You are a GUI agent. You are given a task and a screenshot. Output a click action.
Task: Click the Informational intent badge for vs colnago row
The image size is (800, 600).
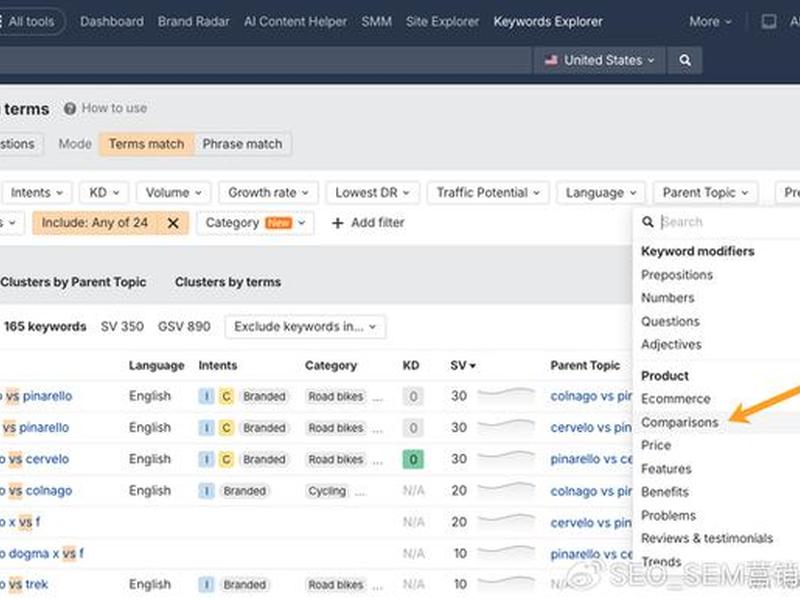tap(206, 491)
